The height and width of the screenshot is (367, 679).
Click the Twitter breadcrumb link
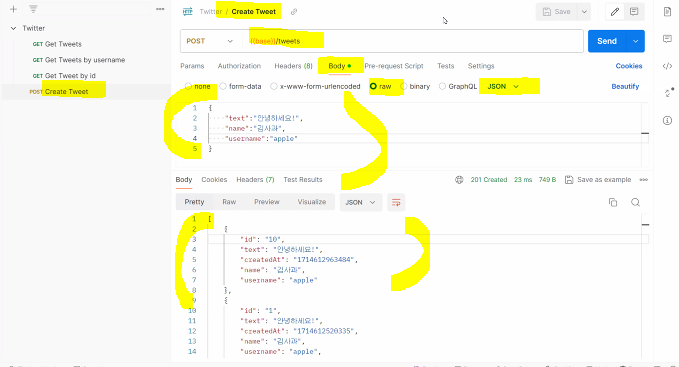click(210, 12)
